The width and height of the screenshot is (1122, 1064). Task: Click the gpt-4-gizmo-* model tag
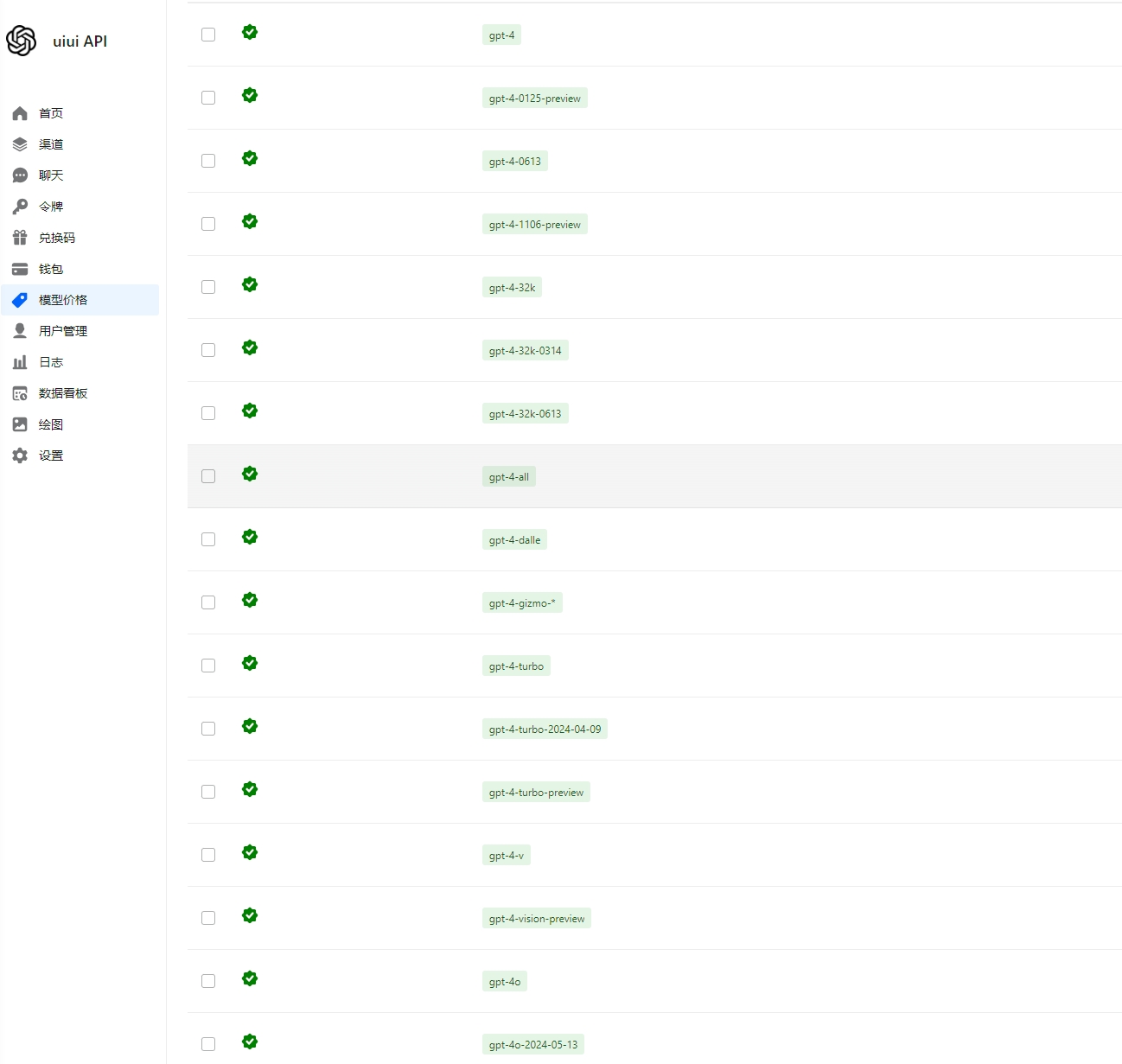point(522,603)
